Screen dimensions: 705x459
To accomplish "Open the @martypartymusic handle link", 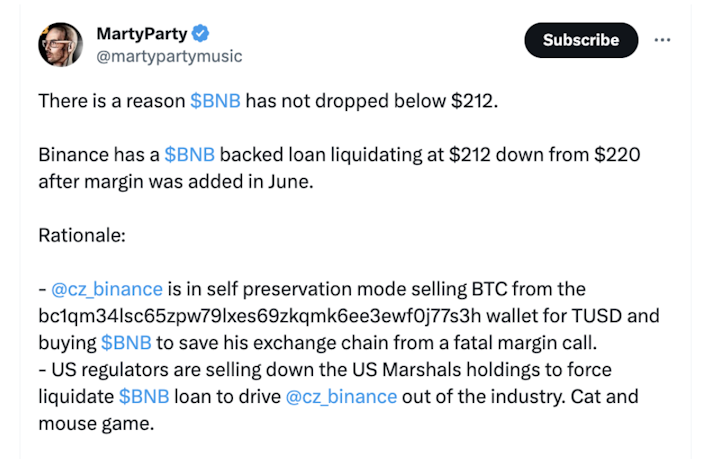I will [x=169, y=57].
